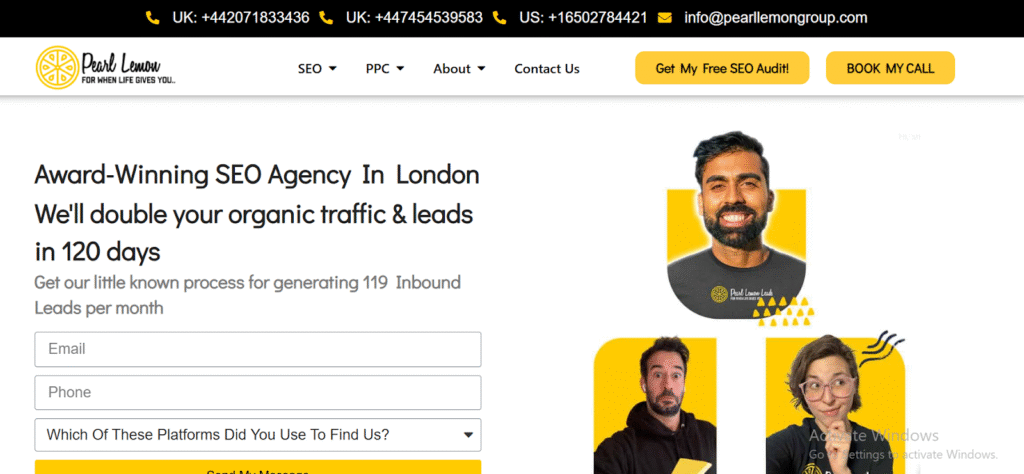1024x474 pixels.
Task: Click the US number phone icon
Action: click(x=500, y=18)
